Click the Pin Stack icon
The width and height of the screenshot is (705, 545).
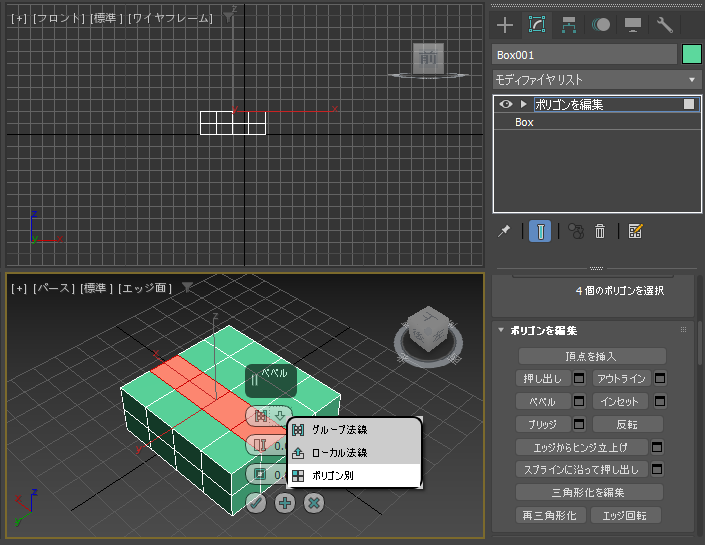pos(504,231)
